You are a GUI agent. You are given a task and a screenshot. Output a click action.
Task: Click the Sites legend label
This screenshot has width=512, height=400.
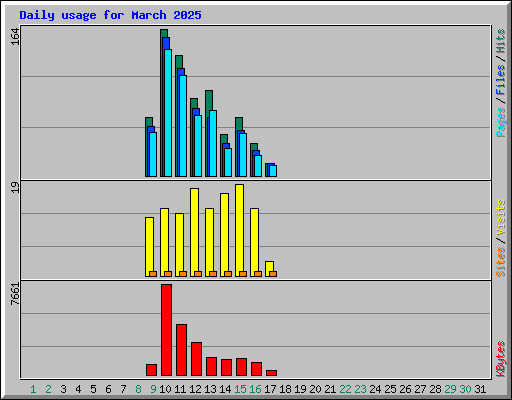coord(501,262)
